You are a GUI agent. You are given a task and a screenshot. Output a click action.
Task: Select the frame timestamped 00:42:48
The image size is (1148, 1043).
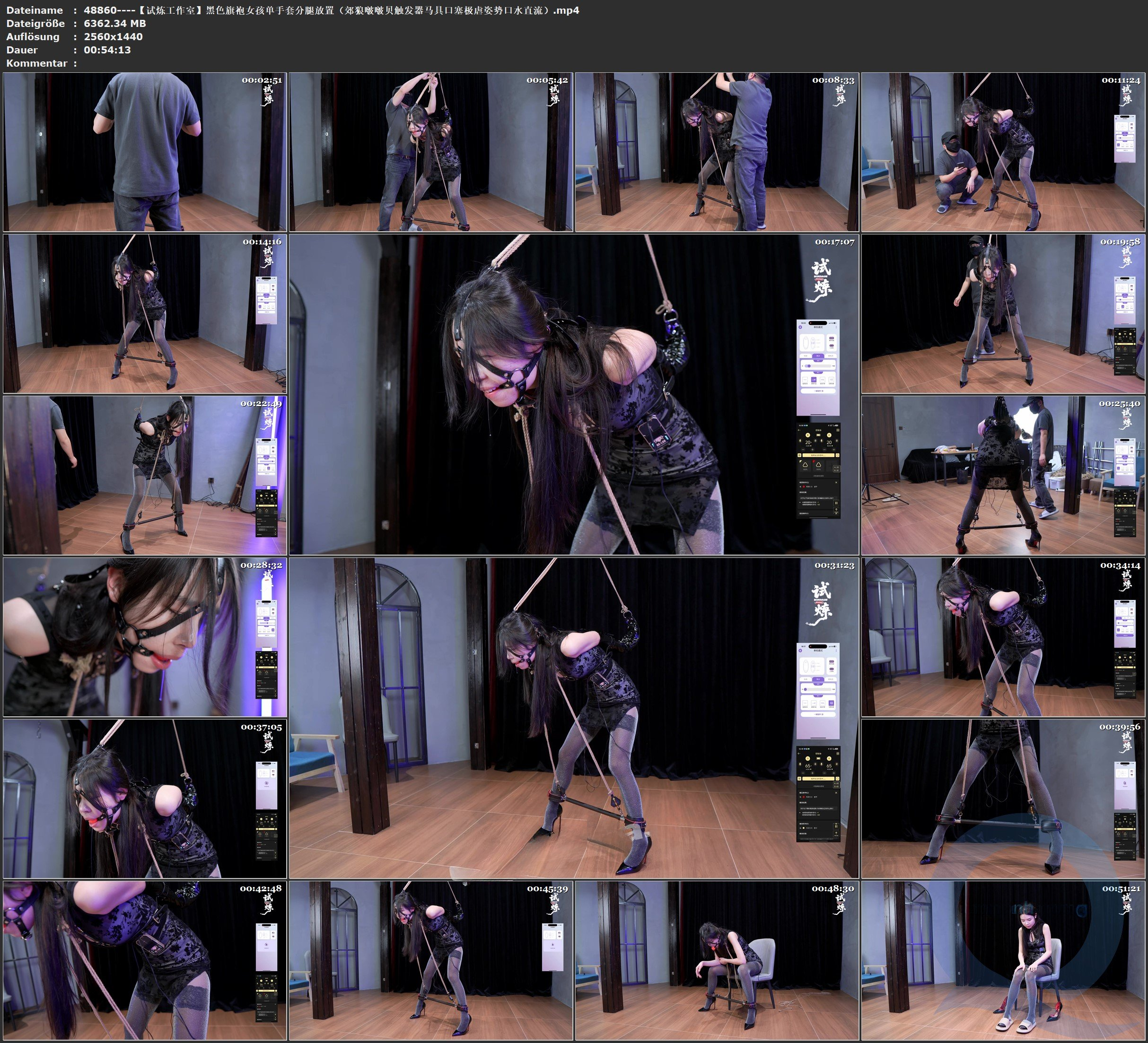pos(145,960)
